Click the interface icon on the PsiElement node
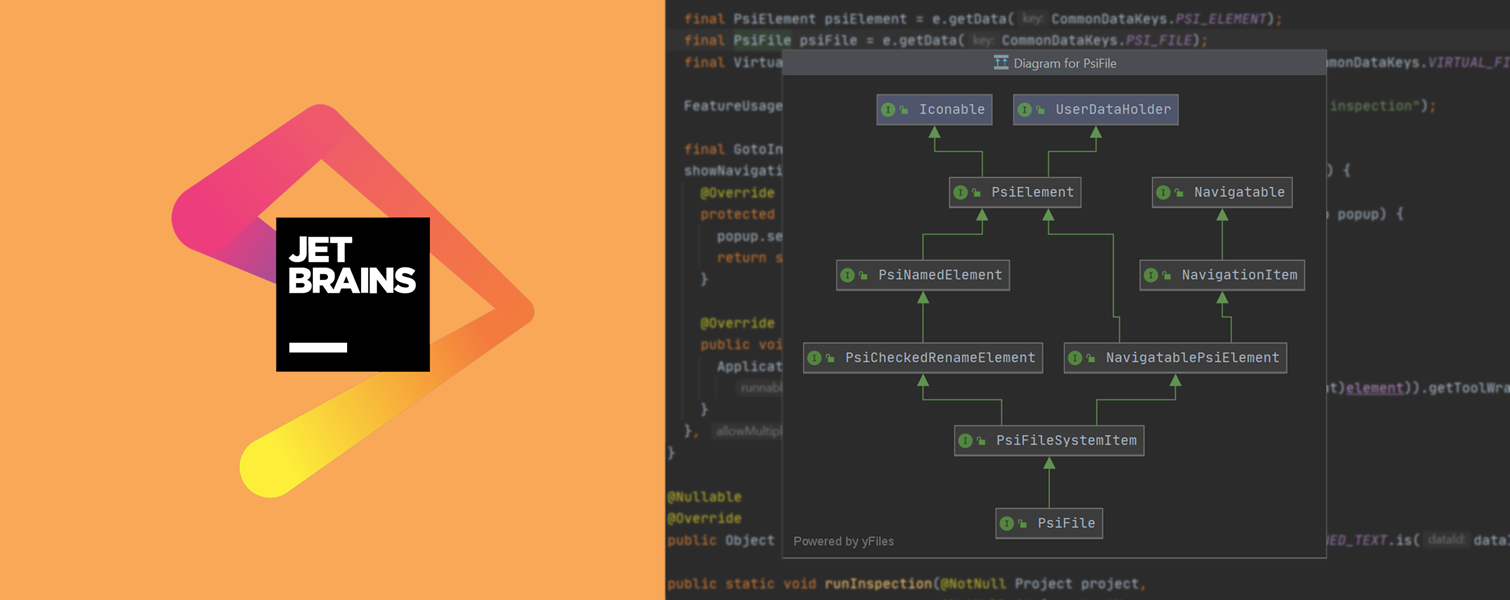The height and width of the screenshot is (600, 1510). click(x=960, y=193)
